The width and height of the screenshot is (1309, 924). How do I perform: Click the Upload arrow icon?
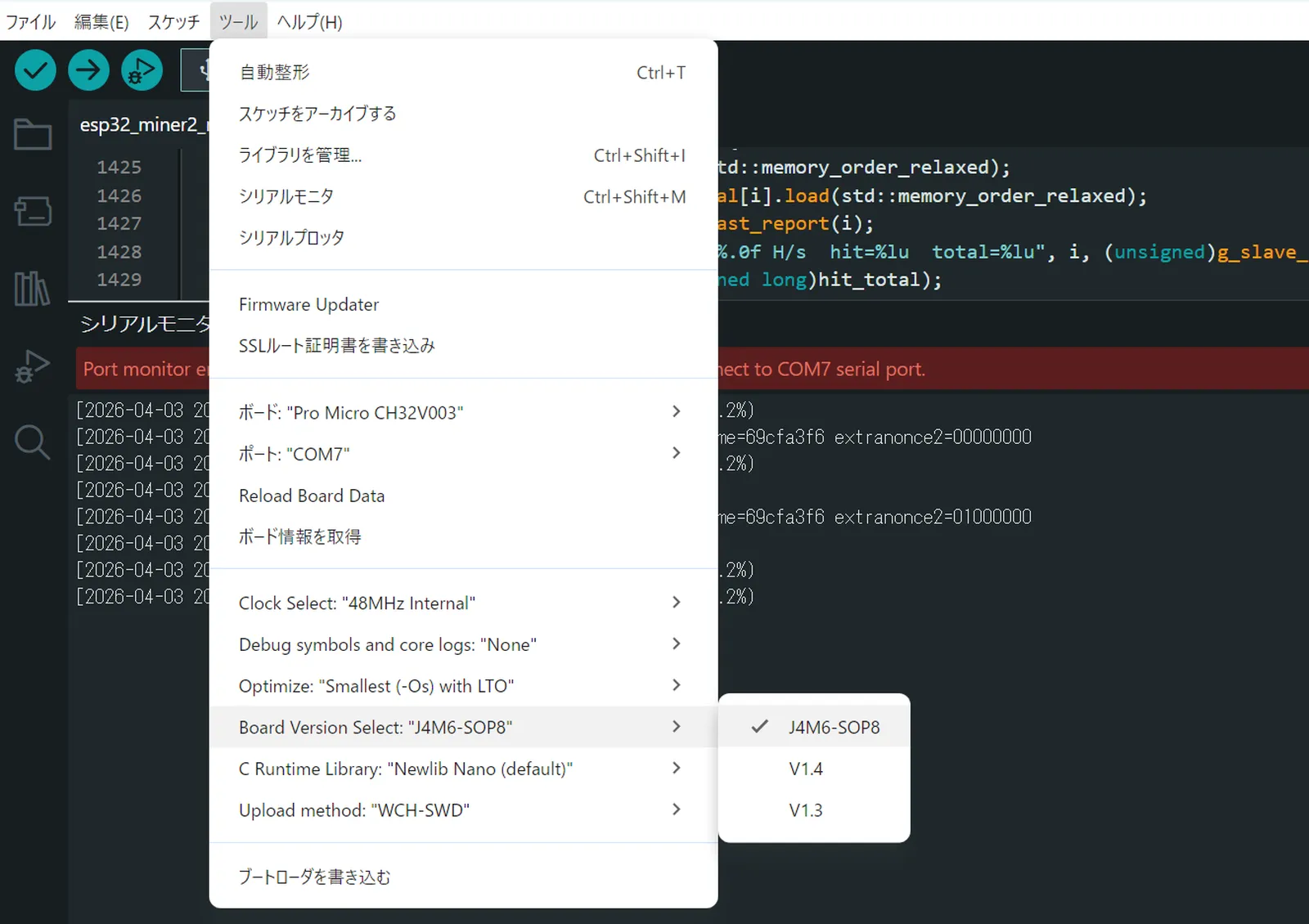pyautogui.click(x=88, y=70)
